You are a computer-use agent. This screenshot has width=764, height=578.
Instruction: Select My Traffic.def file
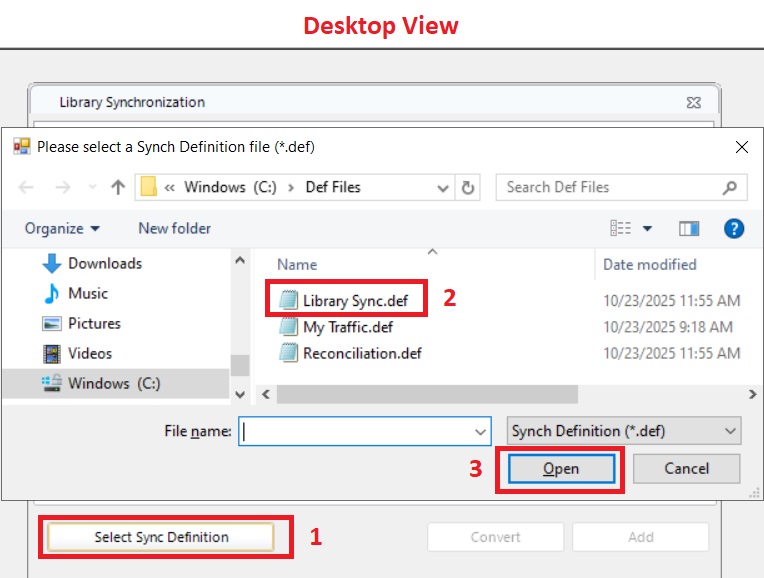pyautogui.click(x=348, y=327)
